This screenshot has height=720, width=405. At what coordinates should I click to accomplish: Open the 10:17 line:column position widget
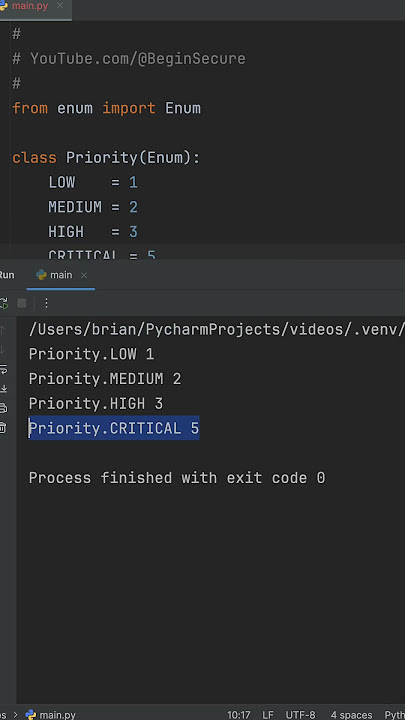point(238,715)
